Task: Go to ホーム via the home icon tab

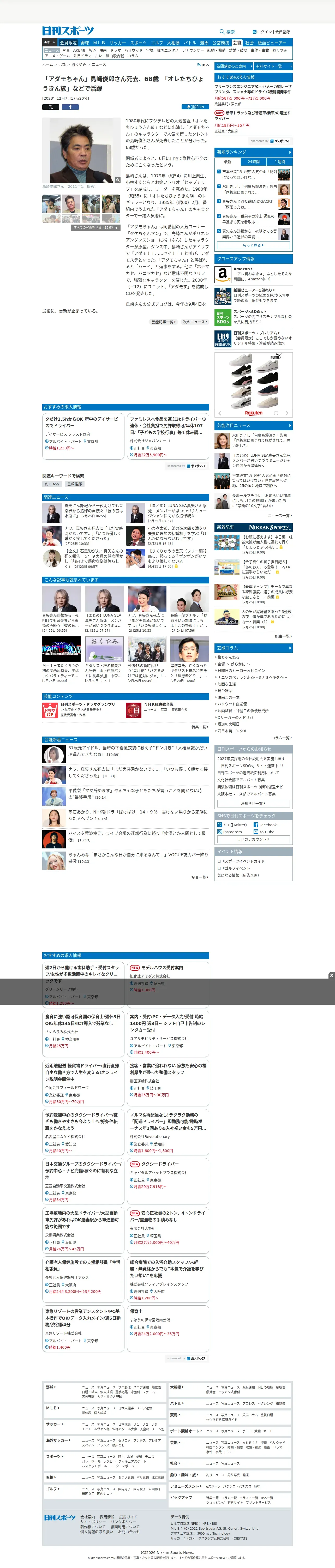Action: 50,43
